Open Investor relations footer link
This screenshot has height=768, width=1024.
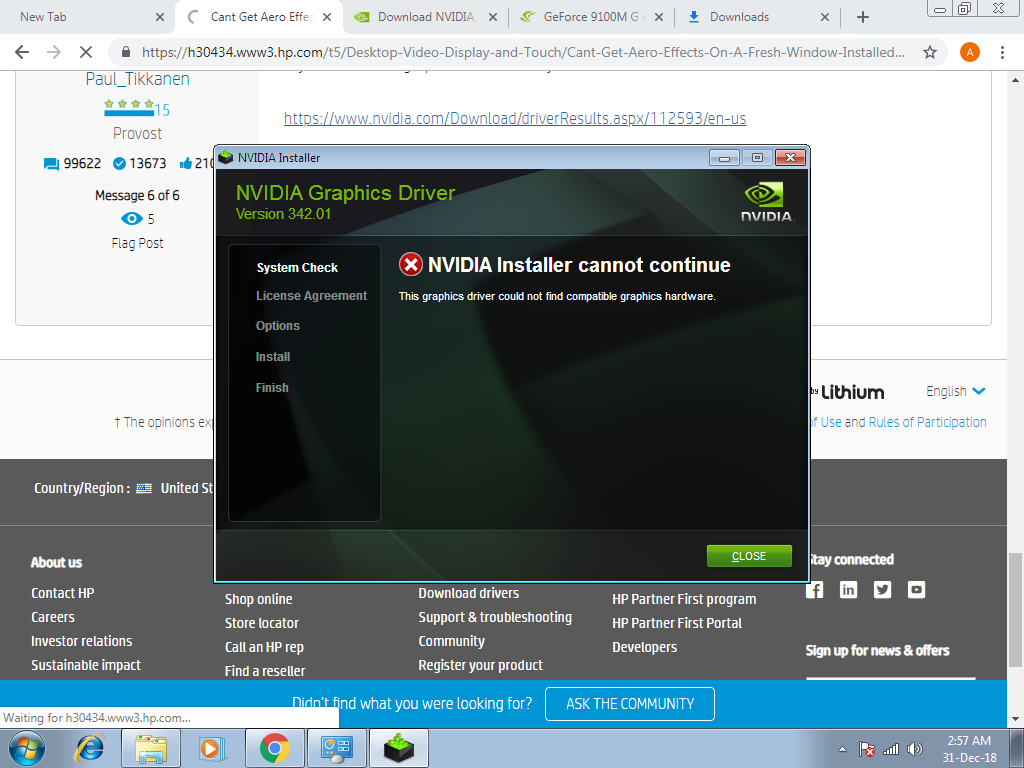(82, 641)
